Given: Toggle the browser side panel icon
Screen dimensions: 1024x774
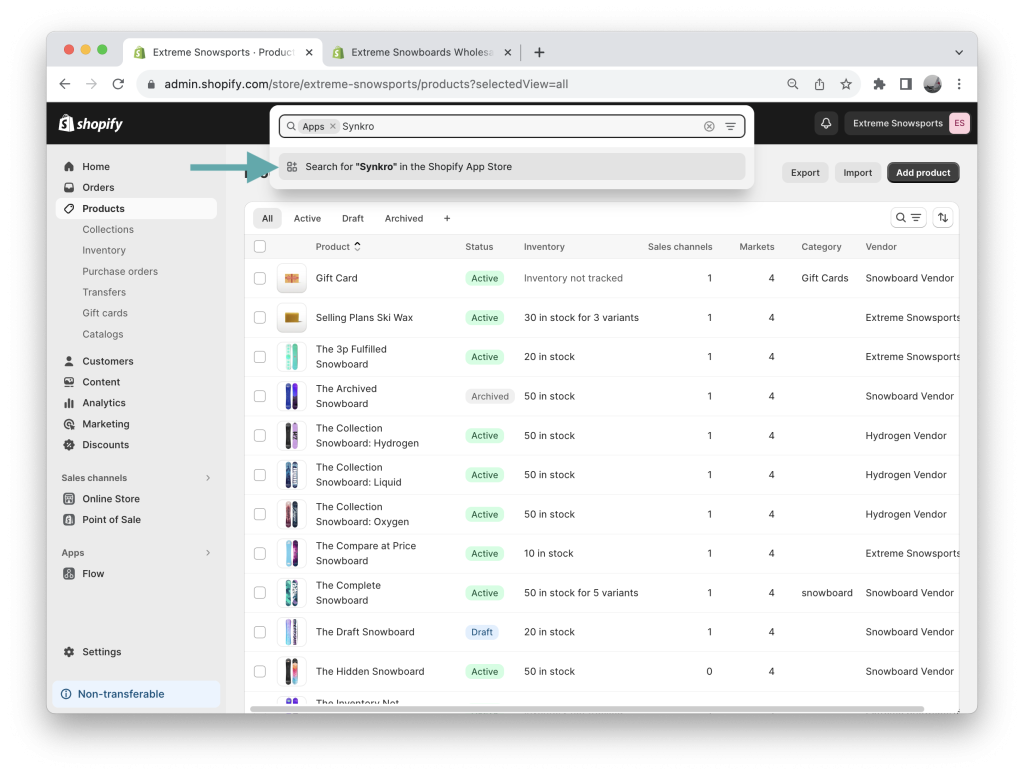Looking at the screenshot, I should [x=905, y=84].
